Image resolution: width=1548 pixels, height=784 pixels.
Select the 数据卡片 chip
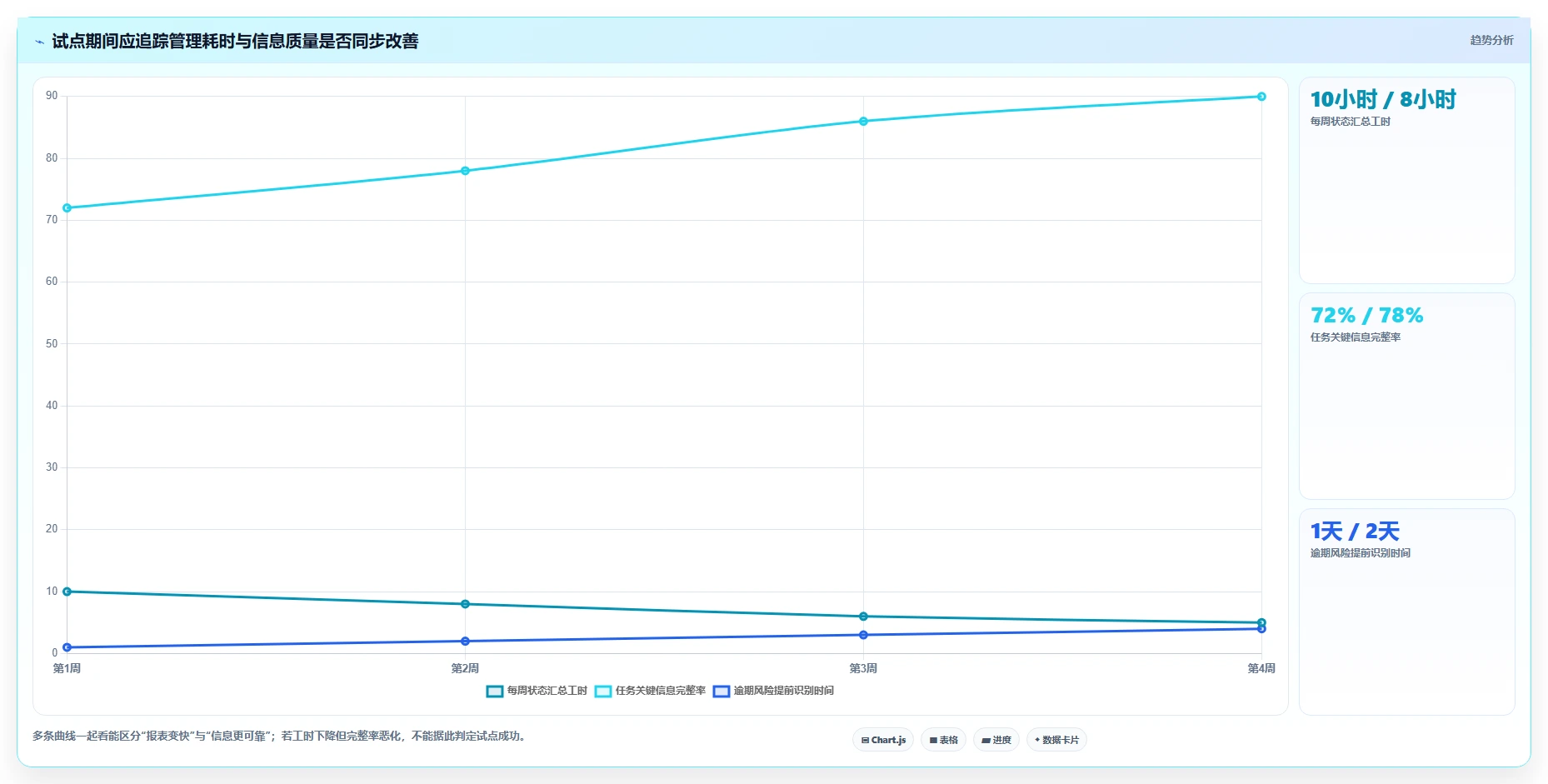tap(1056, 740)
